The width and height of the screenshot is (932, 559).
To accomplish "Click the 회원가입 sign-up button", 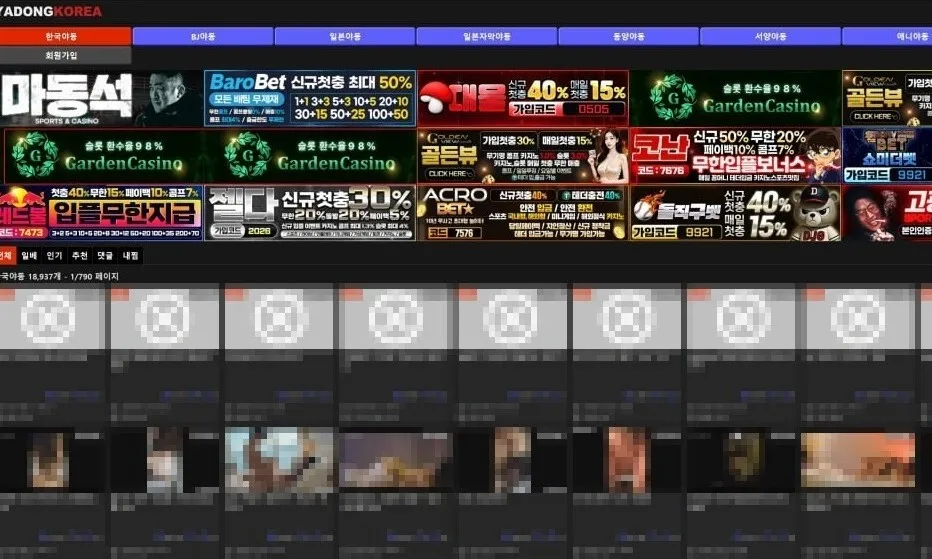I will pyautogui.click(x=65, y=55).
